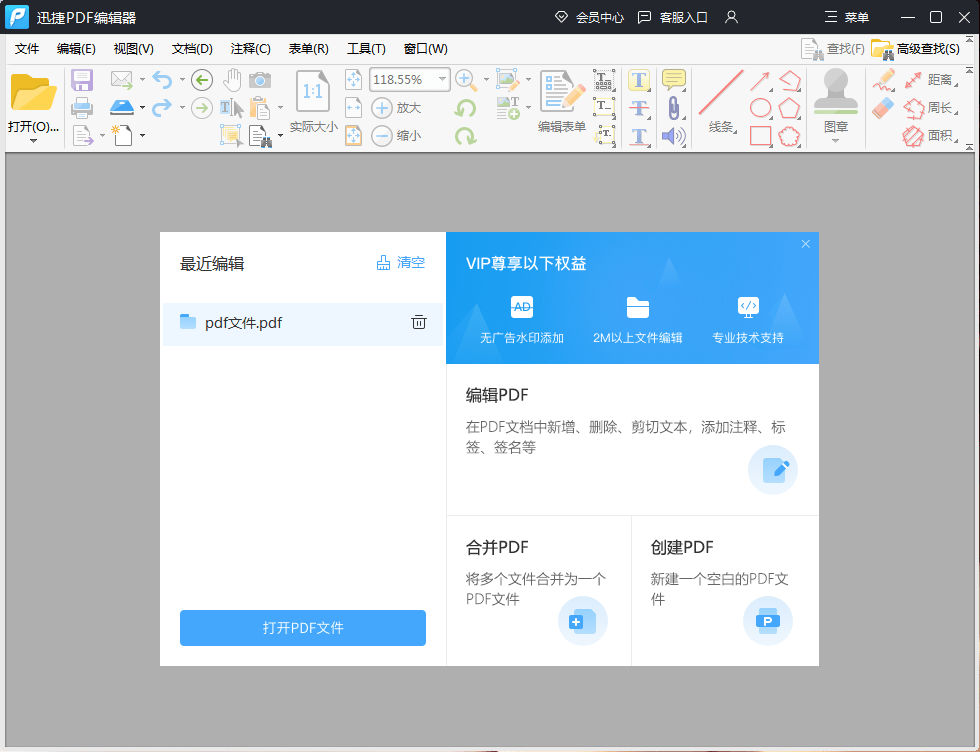Expand the Stamp (图章) dropdown arrow

836,141
